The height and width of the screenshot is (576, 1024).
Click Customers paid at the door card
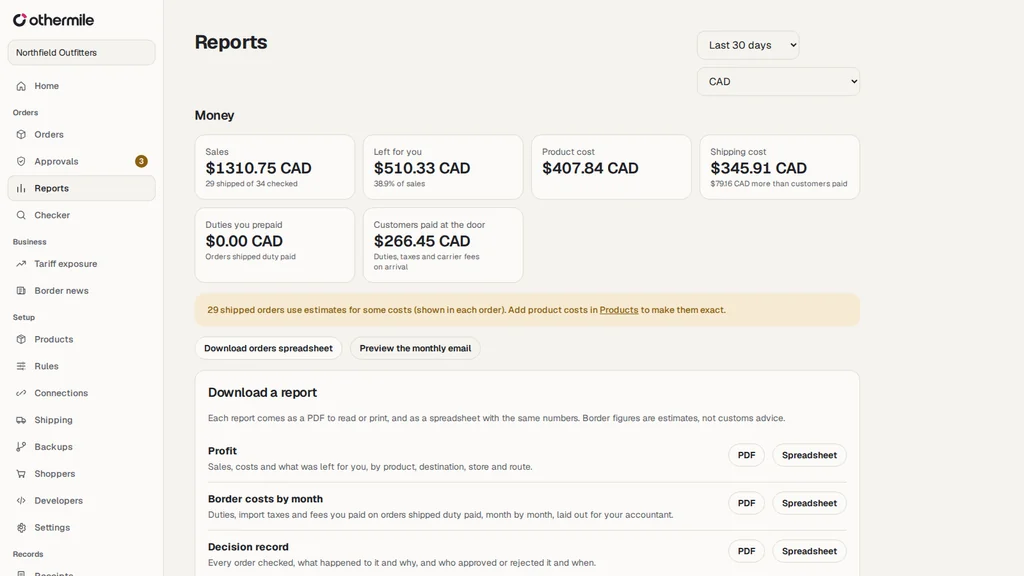pyautogui.click(x=443, y=246)
